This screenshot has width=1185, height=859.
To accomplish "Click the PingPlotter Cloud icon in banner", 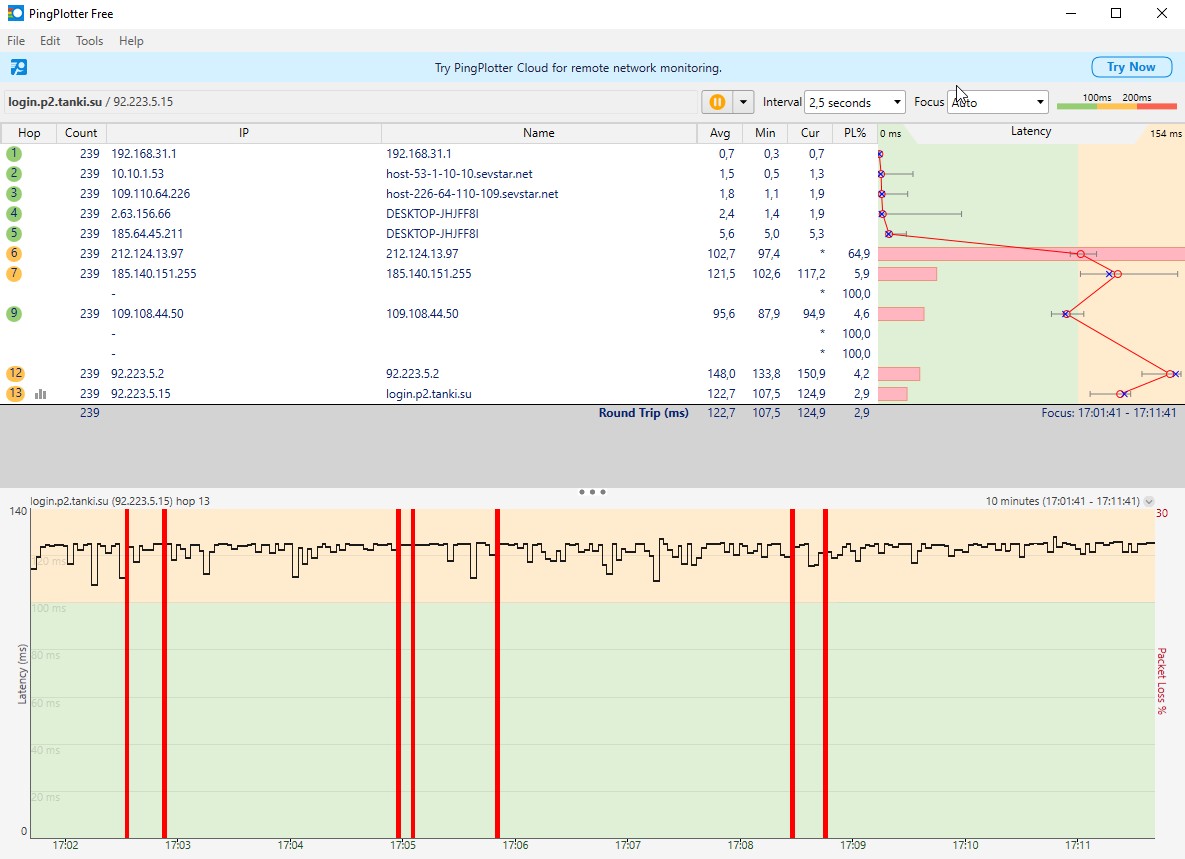I will click(x=19, y=68).
